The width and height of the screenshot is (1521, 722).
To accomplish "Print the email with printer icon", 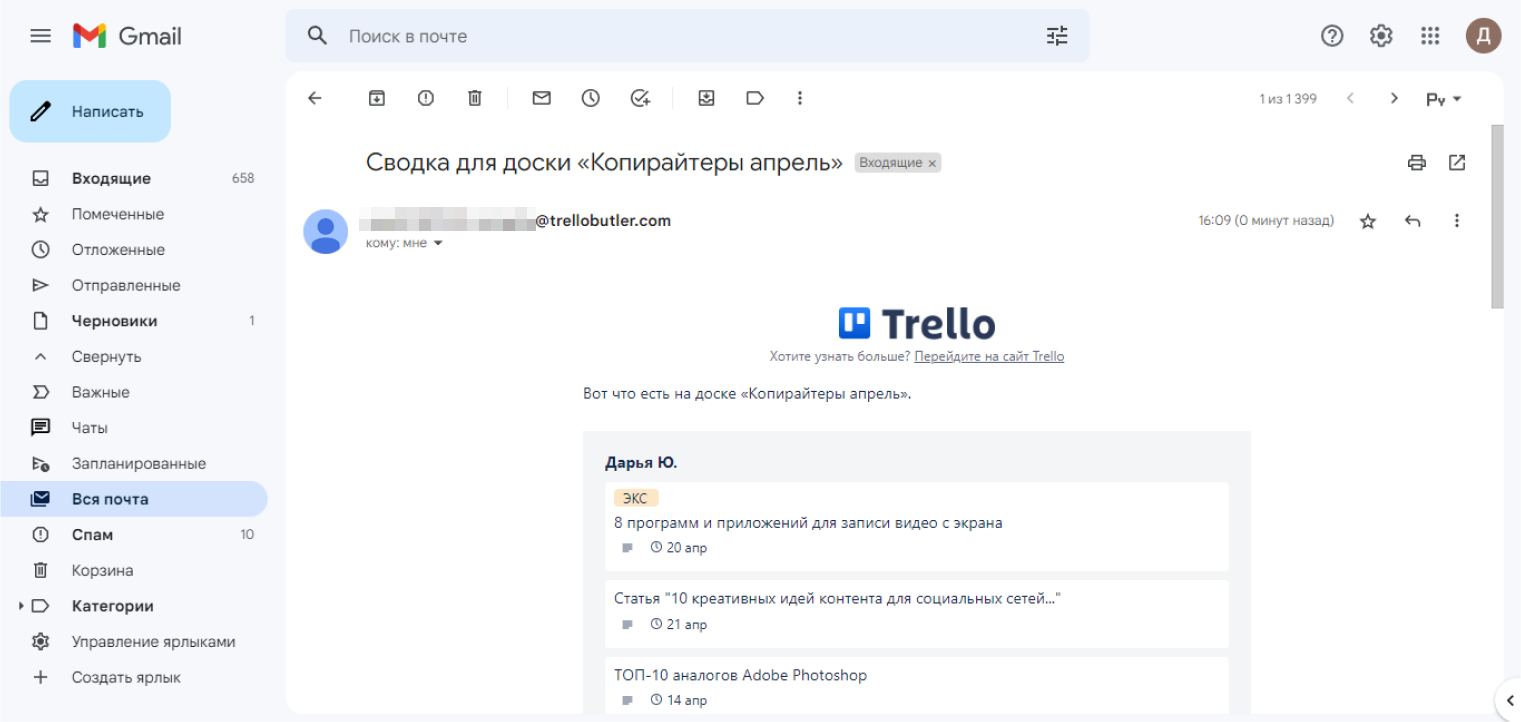I will pos(1416,163).
